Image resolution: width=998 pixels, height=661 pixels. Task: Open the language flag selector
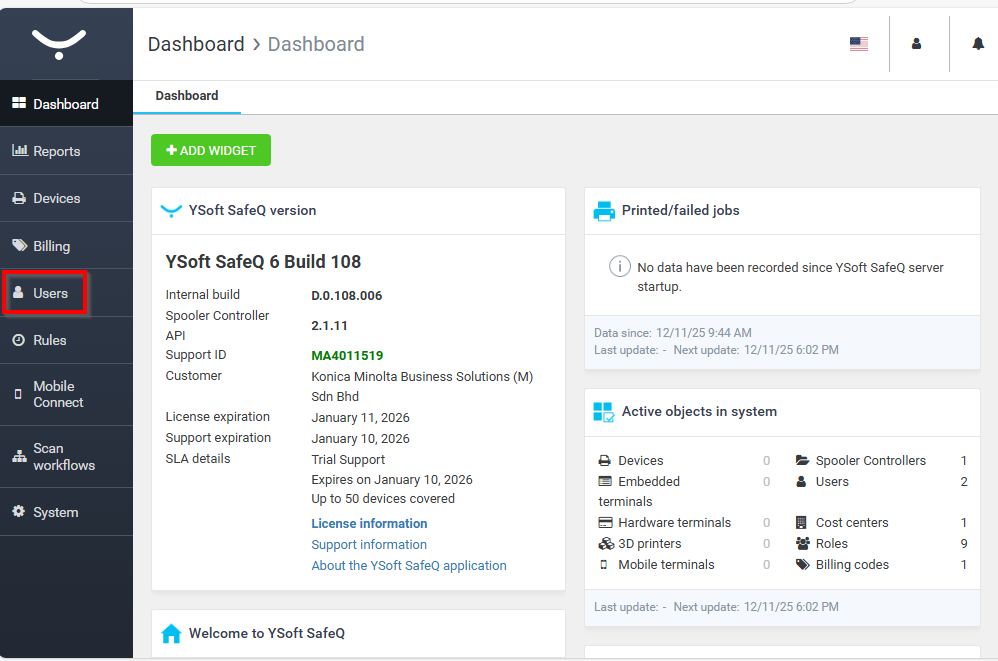[858, 44]
